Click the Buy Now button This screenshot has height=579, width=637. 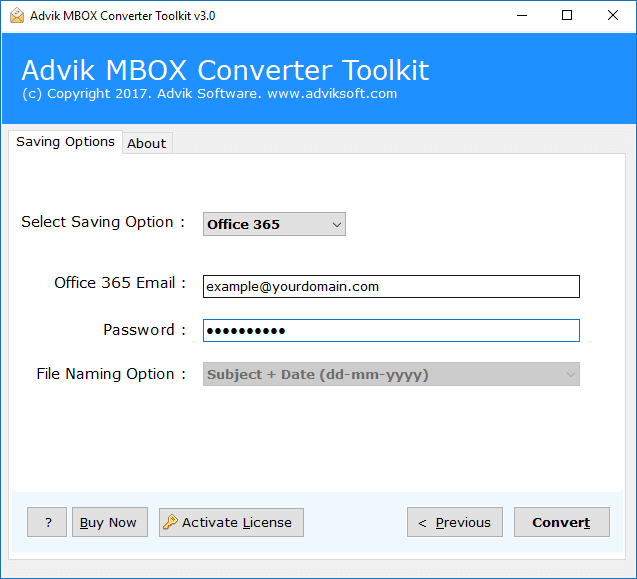110,522
